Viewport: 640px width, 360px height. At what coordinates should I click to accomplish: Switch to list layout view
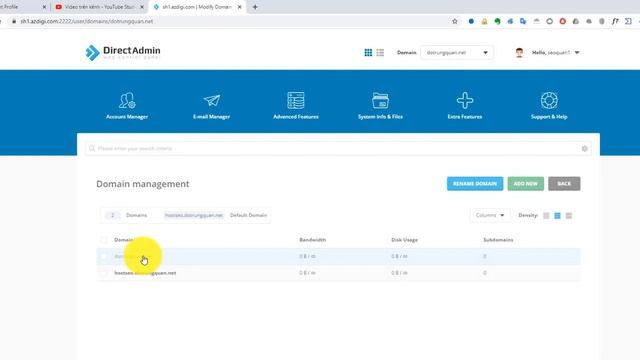(x=380, y=53)
